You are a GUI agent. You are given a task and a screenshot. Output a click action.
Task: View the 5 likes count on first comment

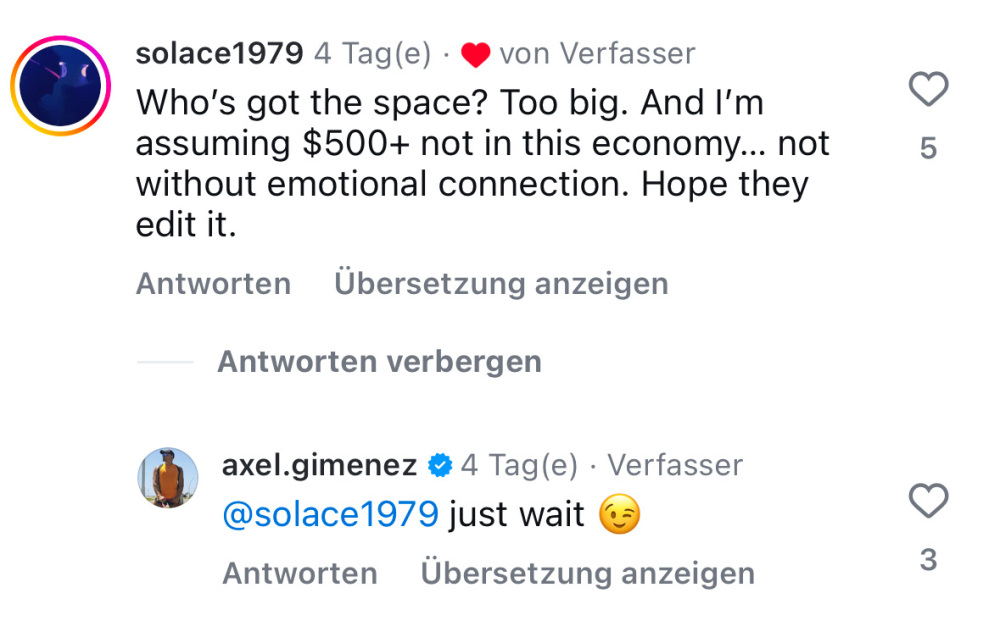coord(929,148)
